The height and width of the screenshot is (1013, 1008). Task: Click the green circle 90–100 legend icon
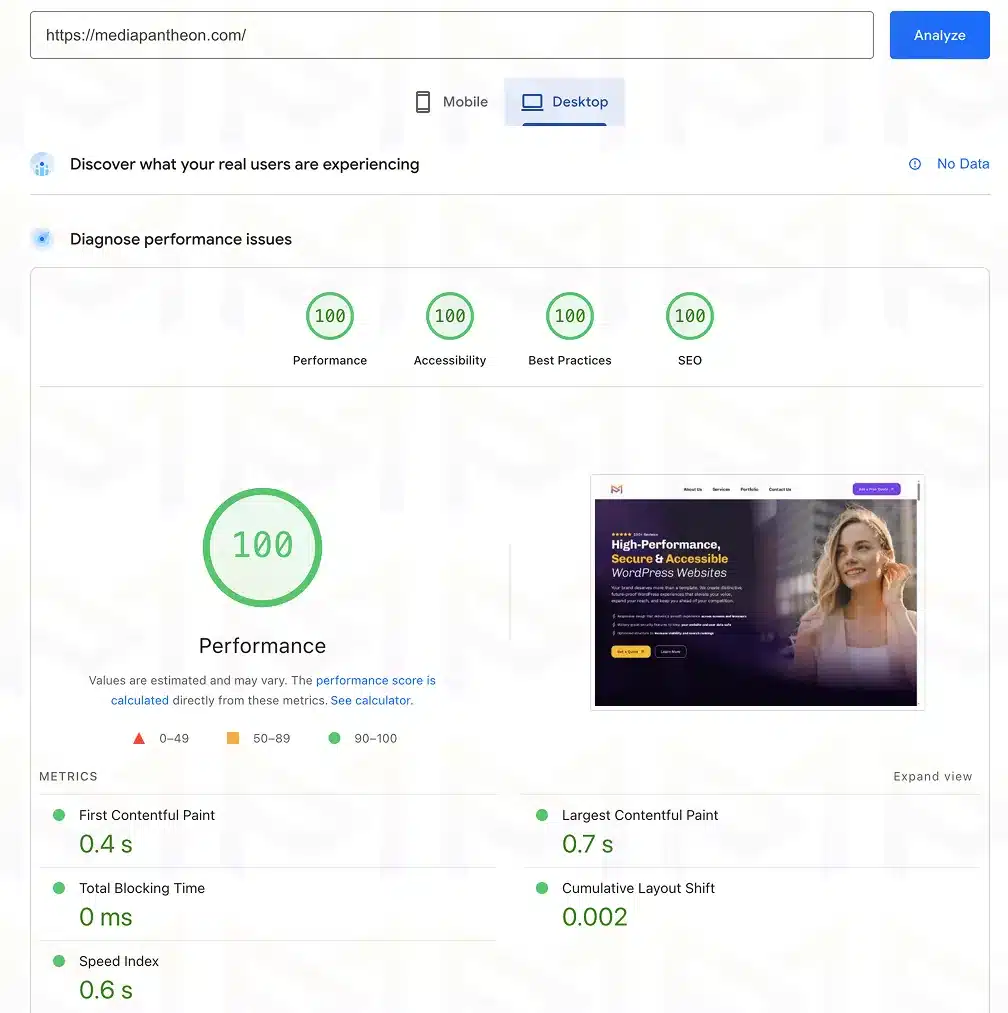[334, 738]
